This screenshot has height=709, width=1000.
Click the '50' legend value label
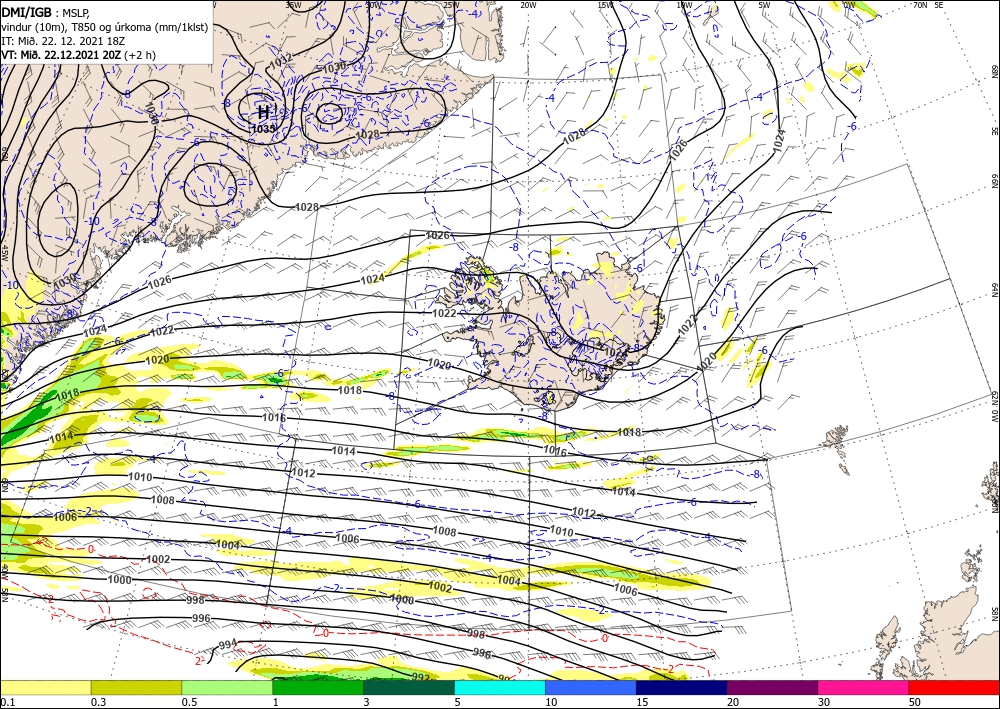point(915,702)
